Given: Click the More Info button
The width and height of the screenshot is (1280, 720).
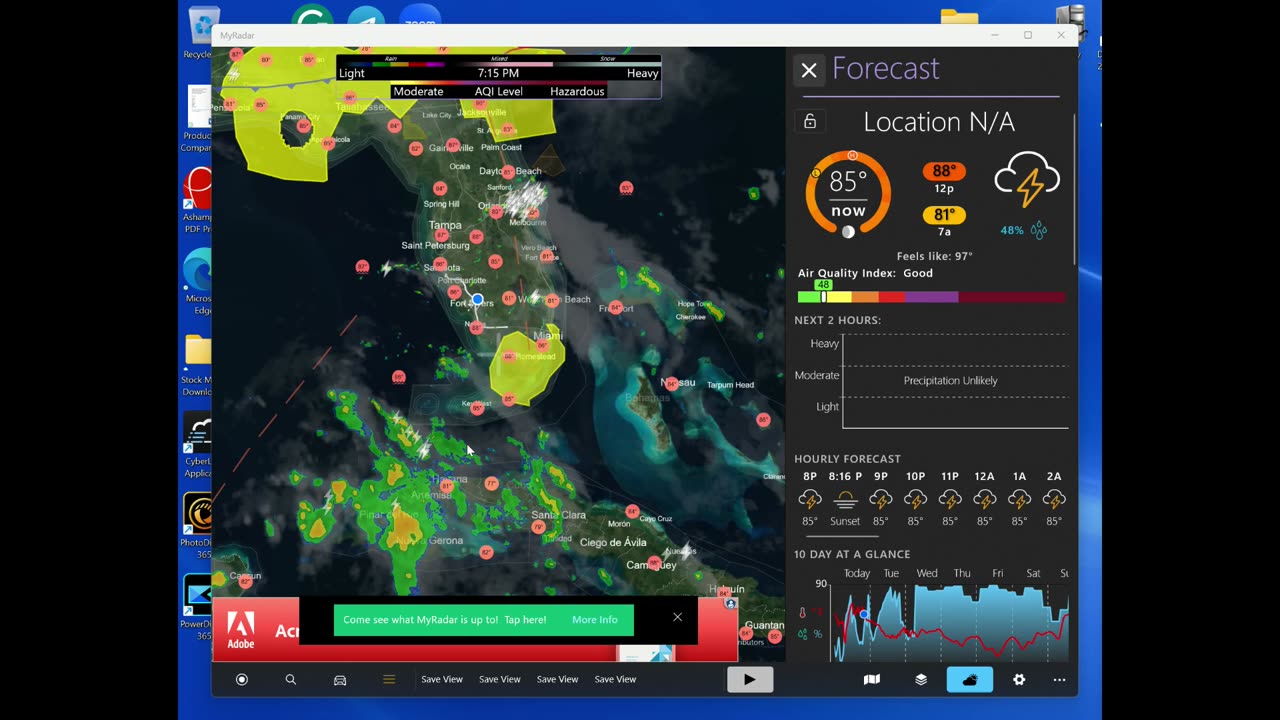Looking at the screenshot, I should click(x=595, y=619).
